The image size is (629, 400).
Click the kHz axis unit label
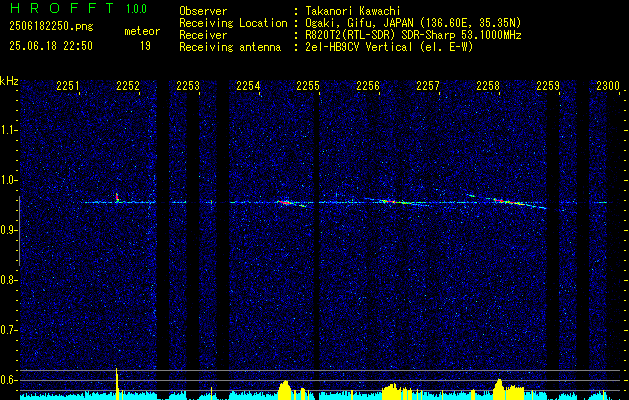pos(9,81)
